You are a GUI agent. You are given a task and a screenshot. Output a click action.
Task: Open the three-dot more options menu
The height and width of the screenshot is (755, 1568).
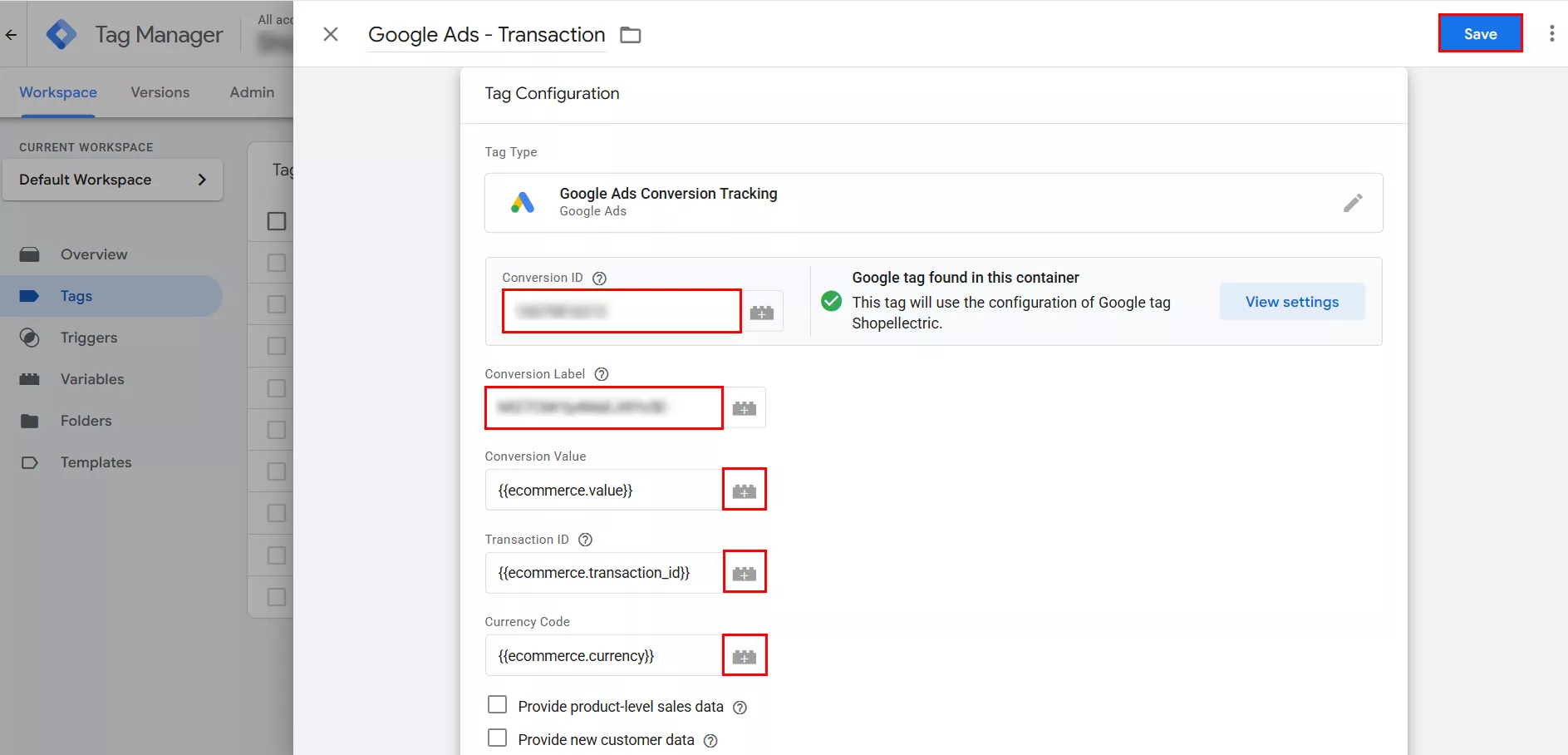tap(1551, 34)
